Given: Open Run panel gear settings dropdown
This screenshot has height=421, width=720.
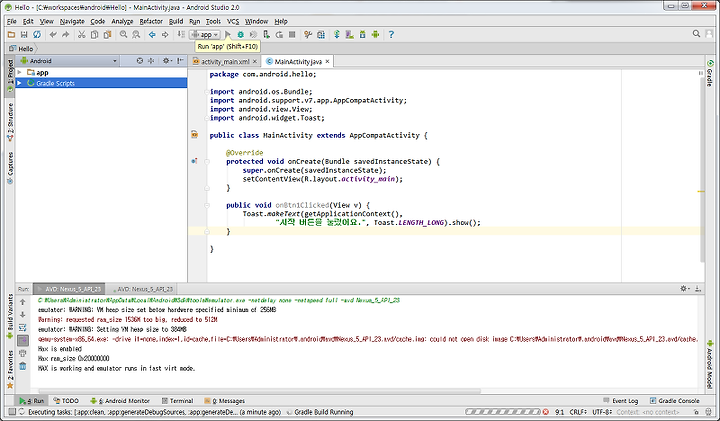Looking at the screenshot, I should click(685, 289).
